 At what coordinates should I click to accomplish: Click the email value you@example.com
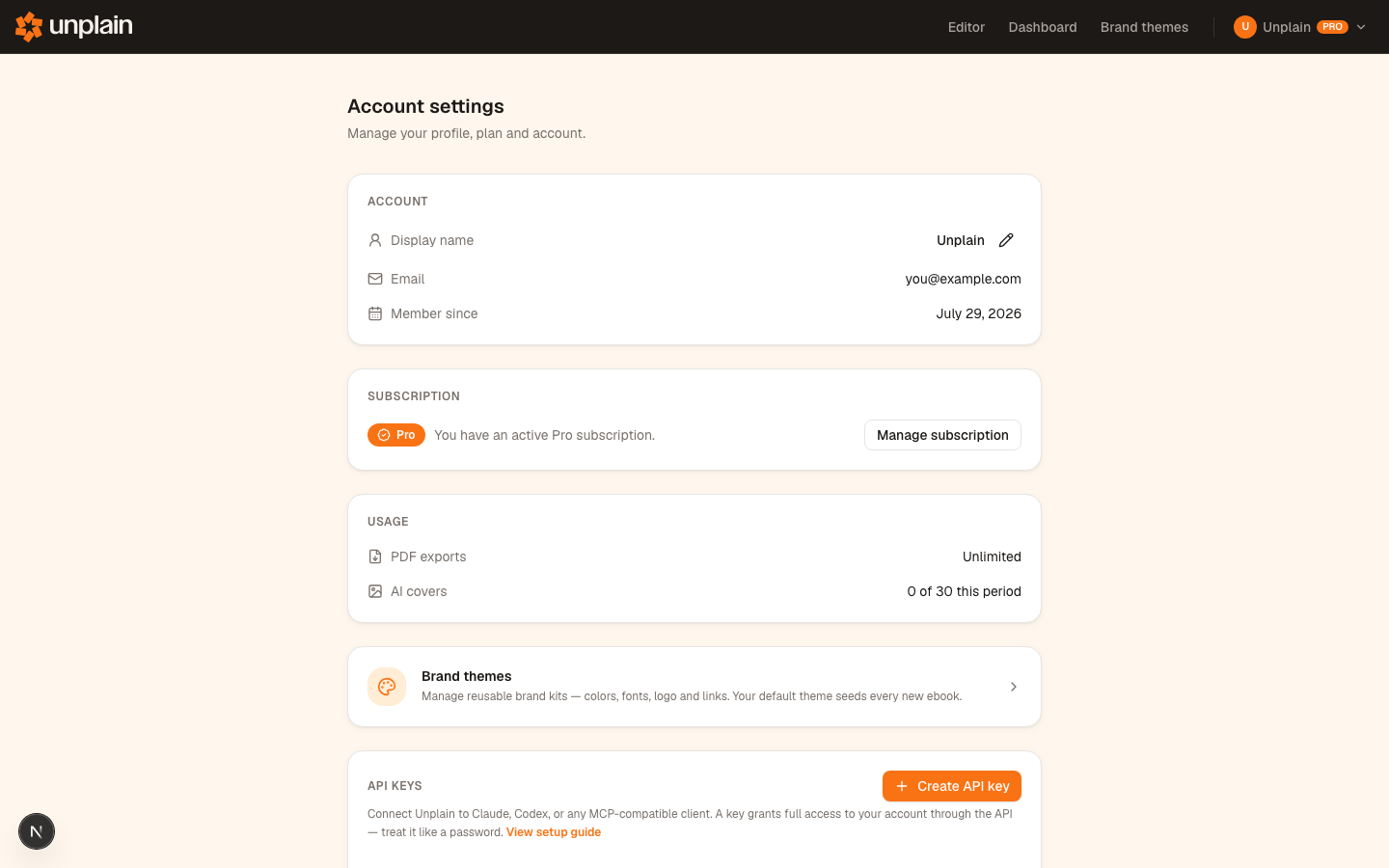[x=963, y=279]
